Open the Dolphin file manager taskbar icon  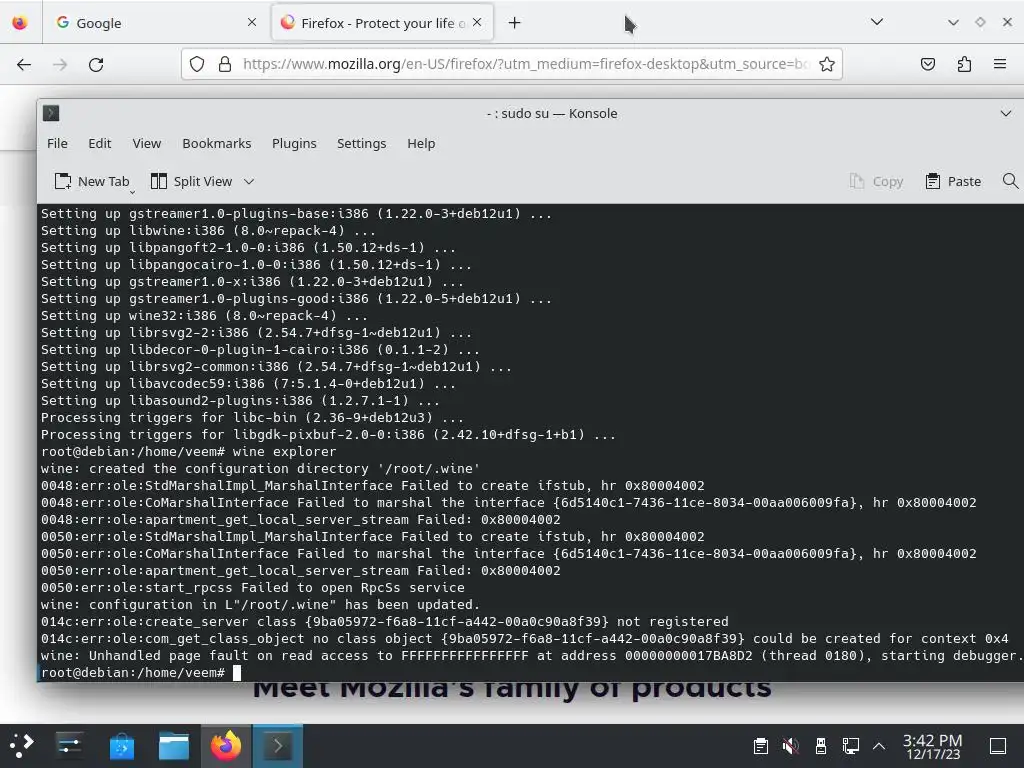click(x=174, y=745)
